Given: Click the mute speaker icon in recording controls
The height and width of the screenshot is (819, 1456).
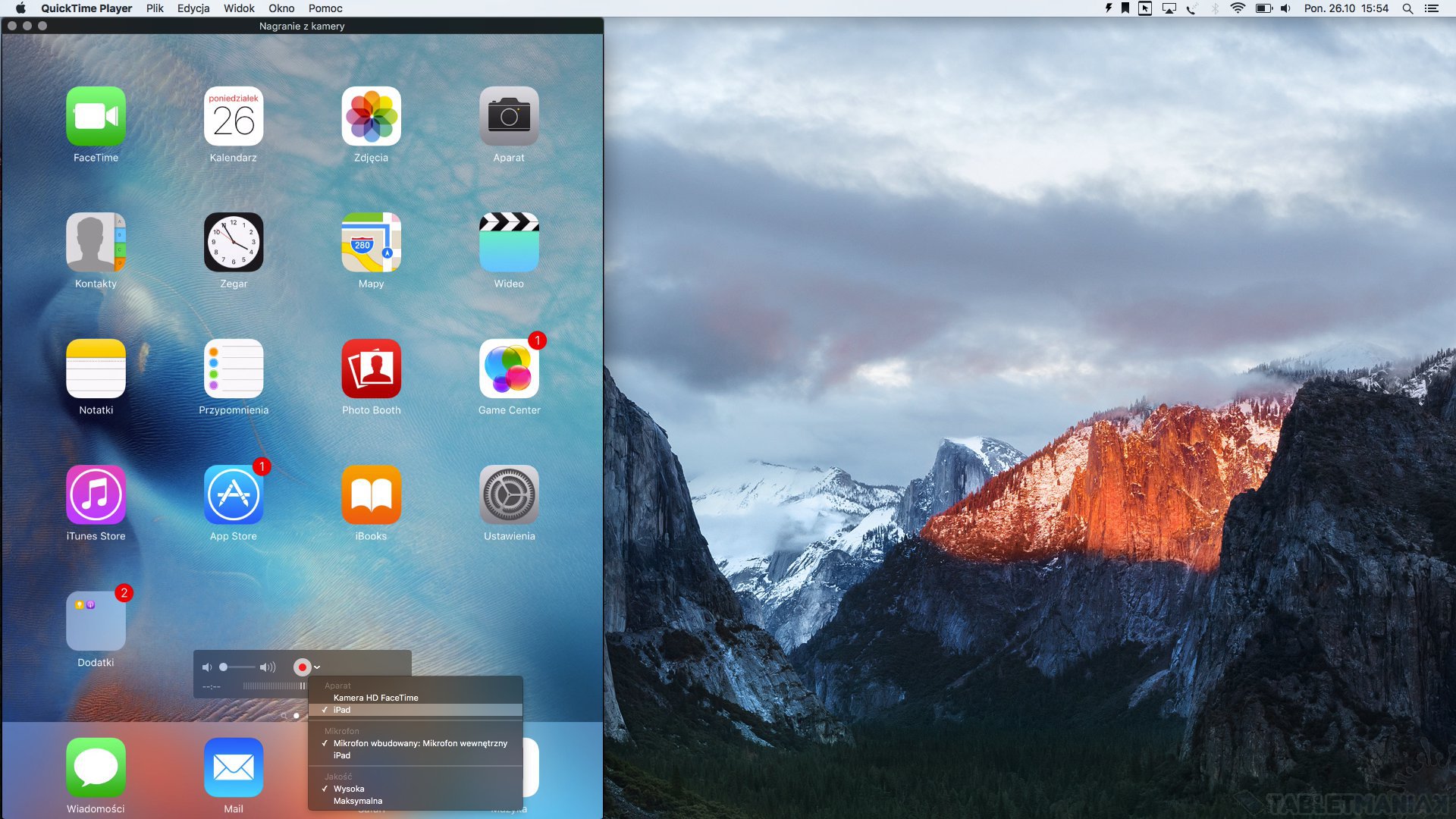Looking at the screenshot, I should click(x=206, y=667).
